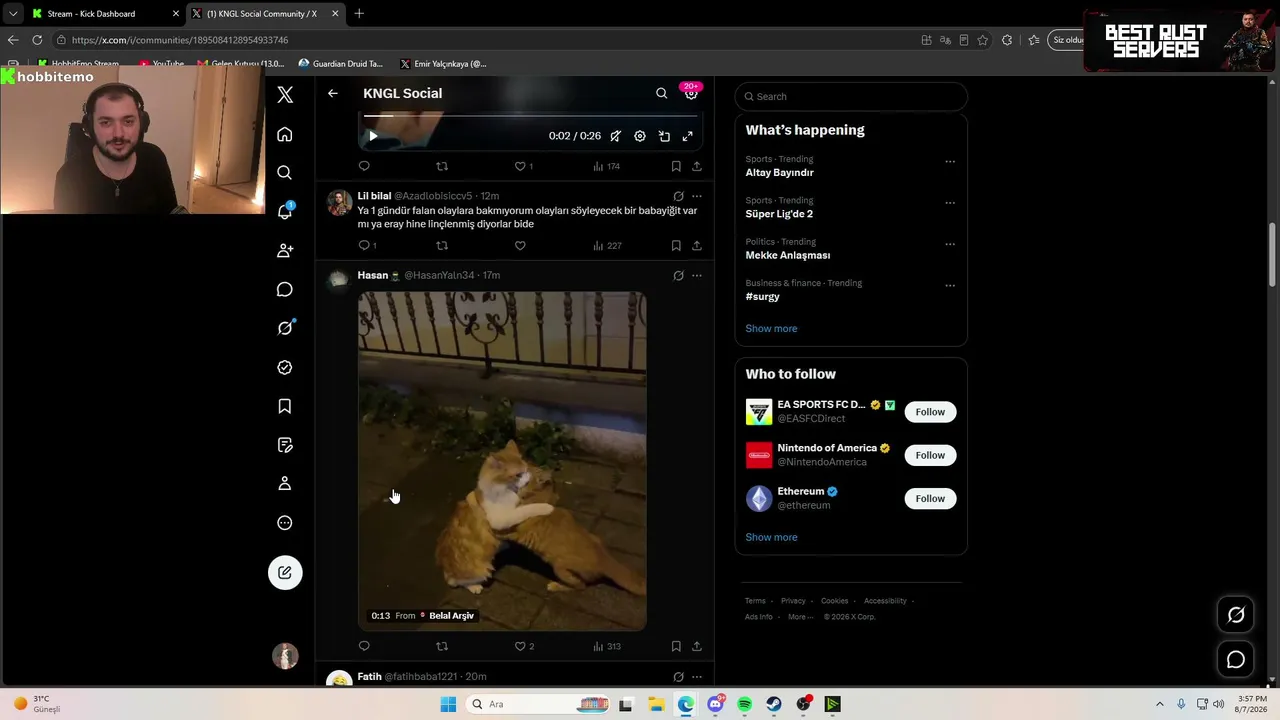Enable picture-in-picture for the video
This screenshot has height=720, width=1280.
[x=664, y=136]
